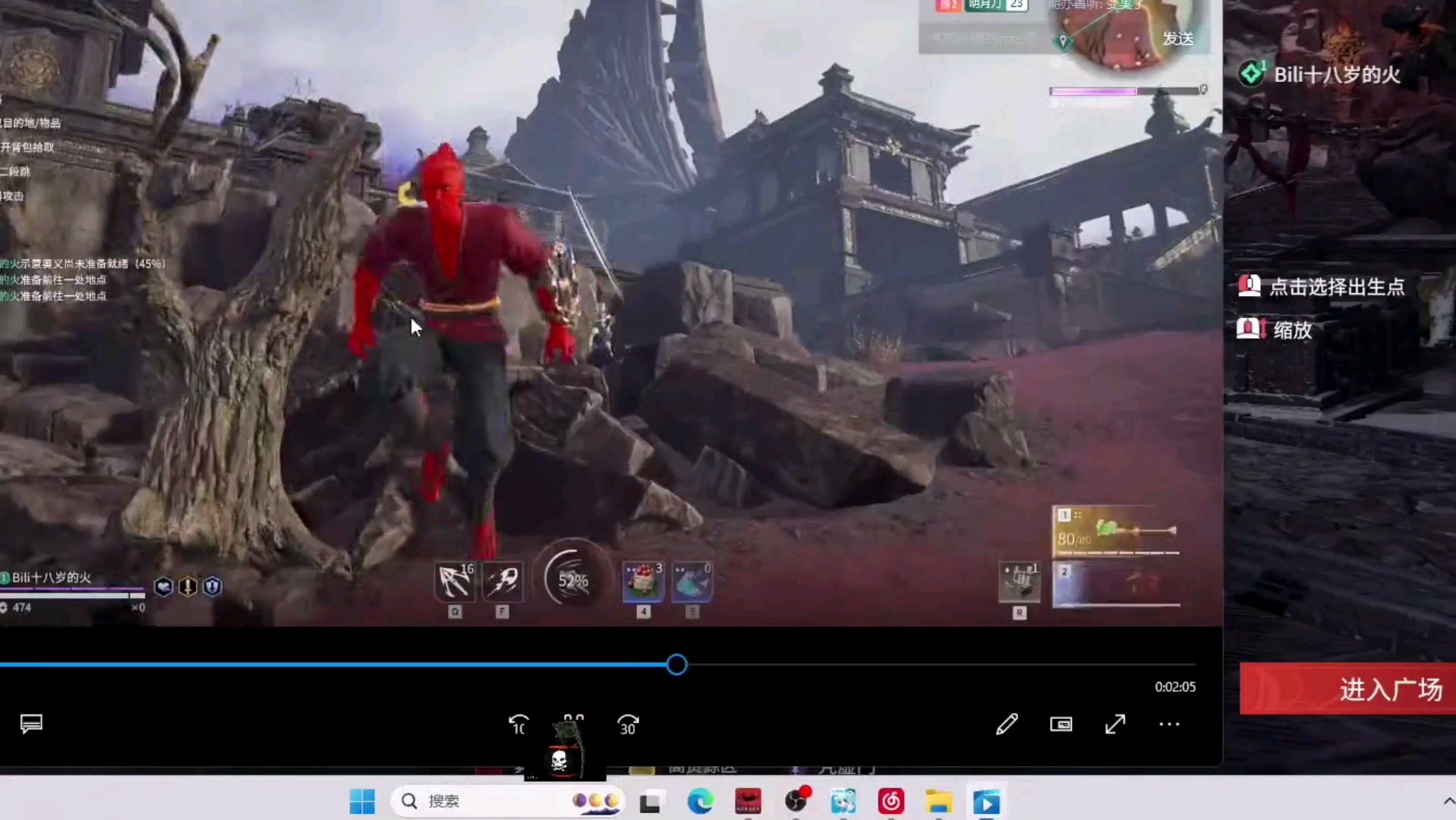1456x820 pixels.
Task: Click the taskbar search box
Action: point(507,801)
